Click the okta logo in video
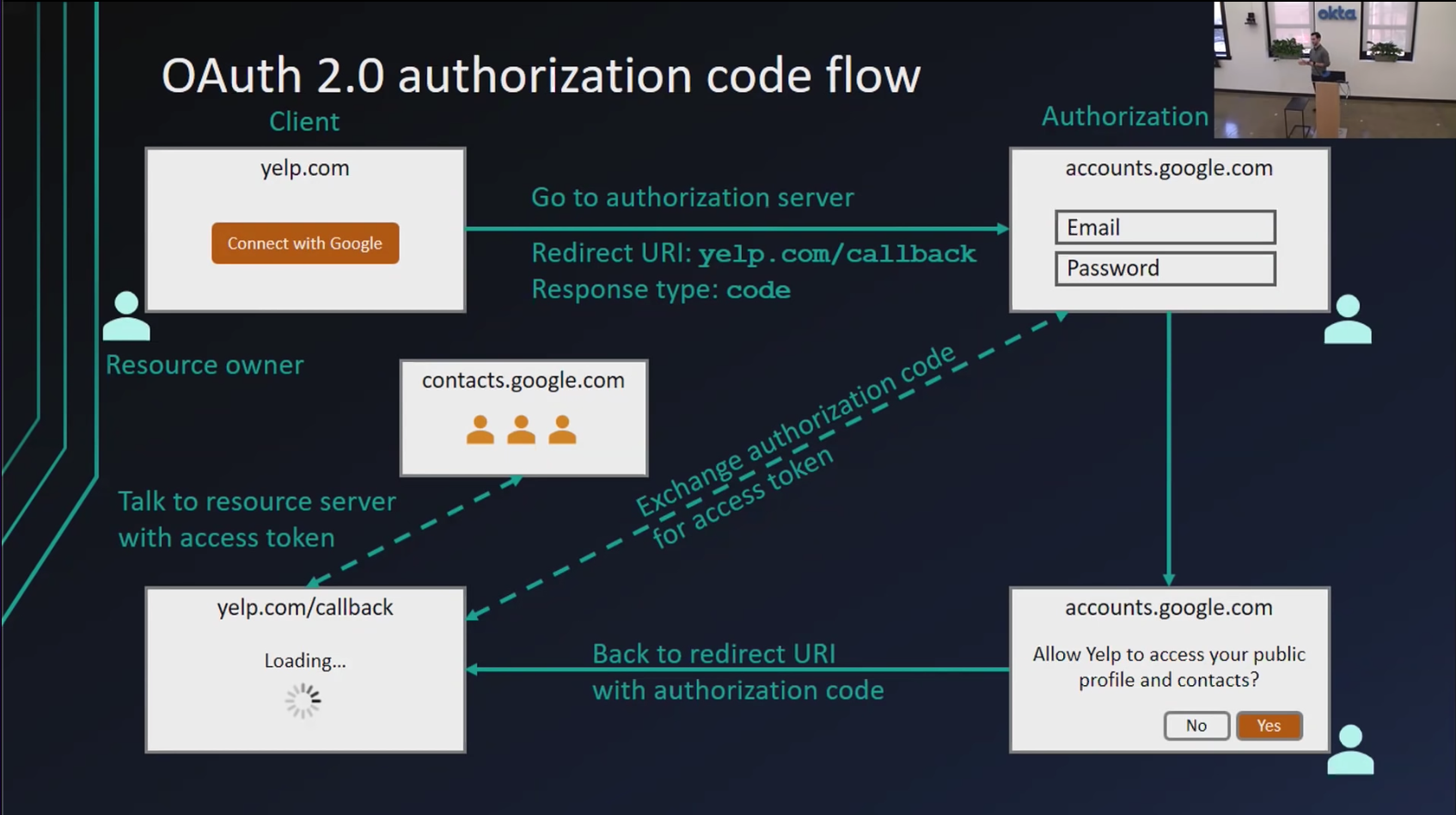Viewport: 1456px width, 815px height. [x=1337, y=13]
